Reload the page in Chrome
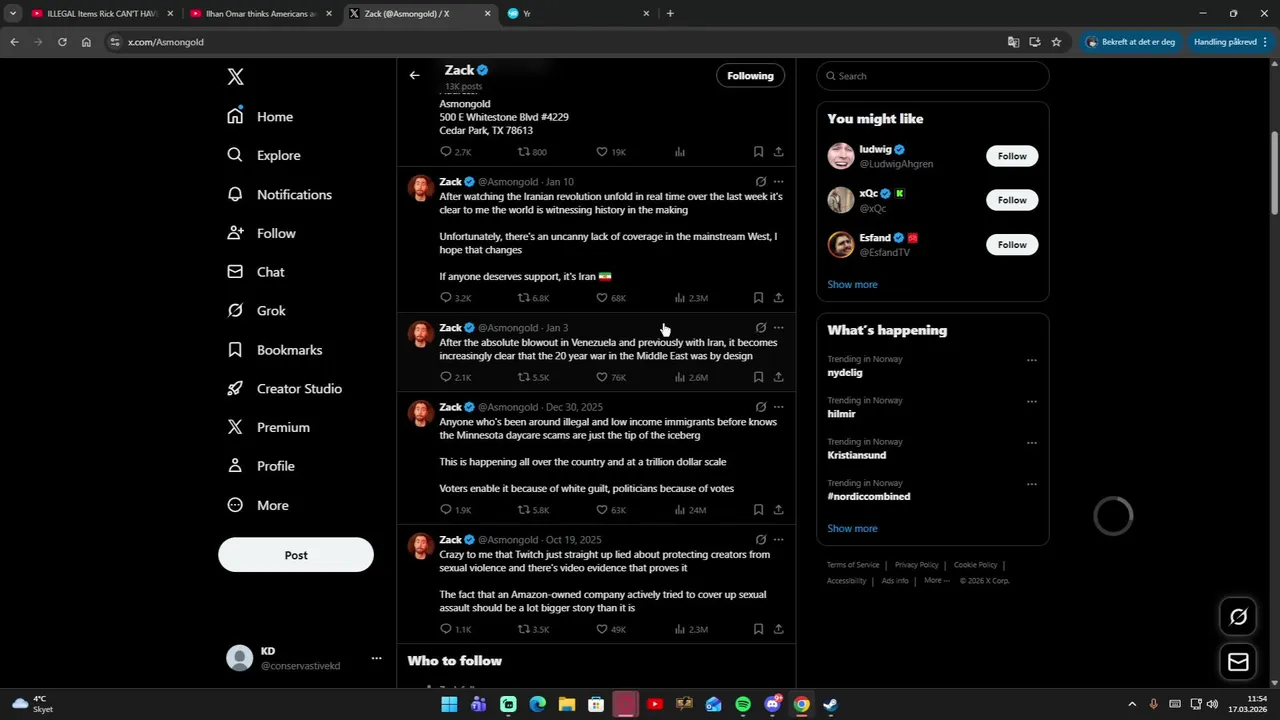 coord(62,42)
